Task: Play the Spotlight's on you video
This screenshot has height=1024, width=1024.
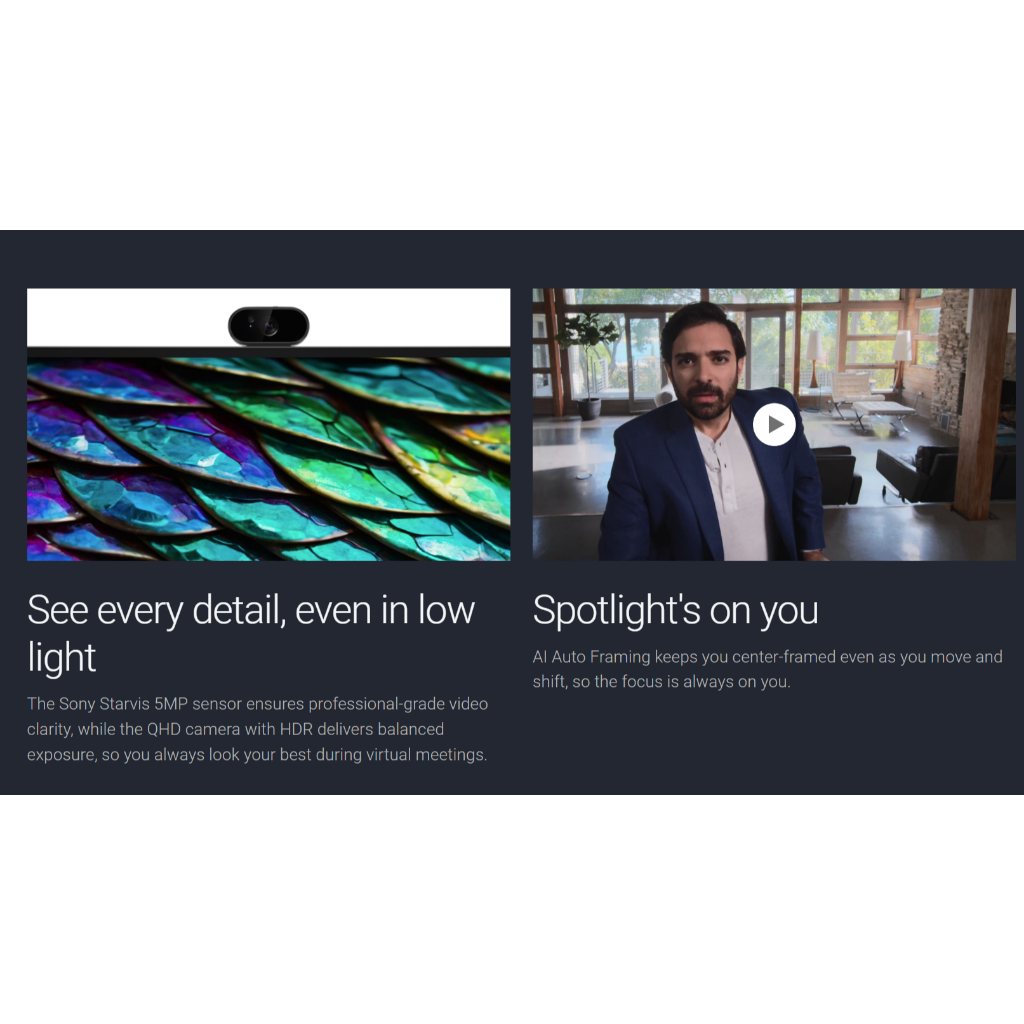Action: [774, 424]
